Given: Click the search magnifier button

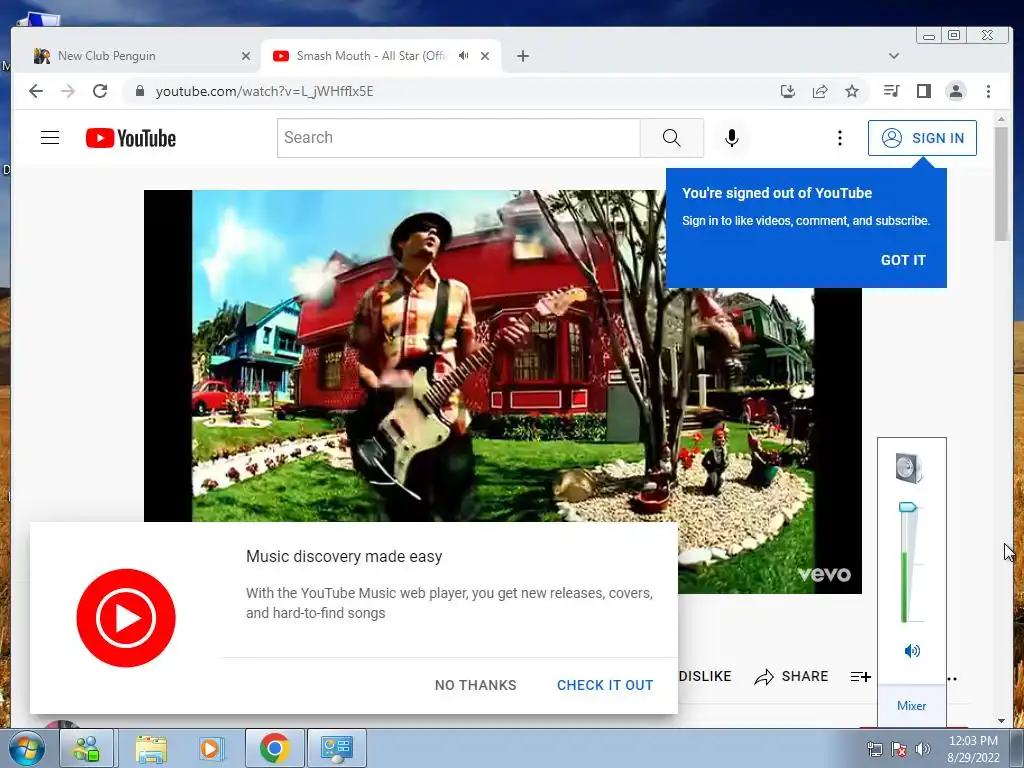Looking at the screenshot, I should (x=671, y=138).
